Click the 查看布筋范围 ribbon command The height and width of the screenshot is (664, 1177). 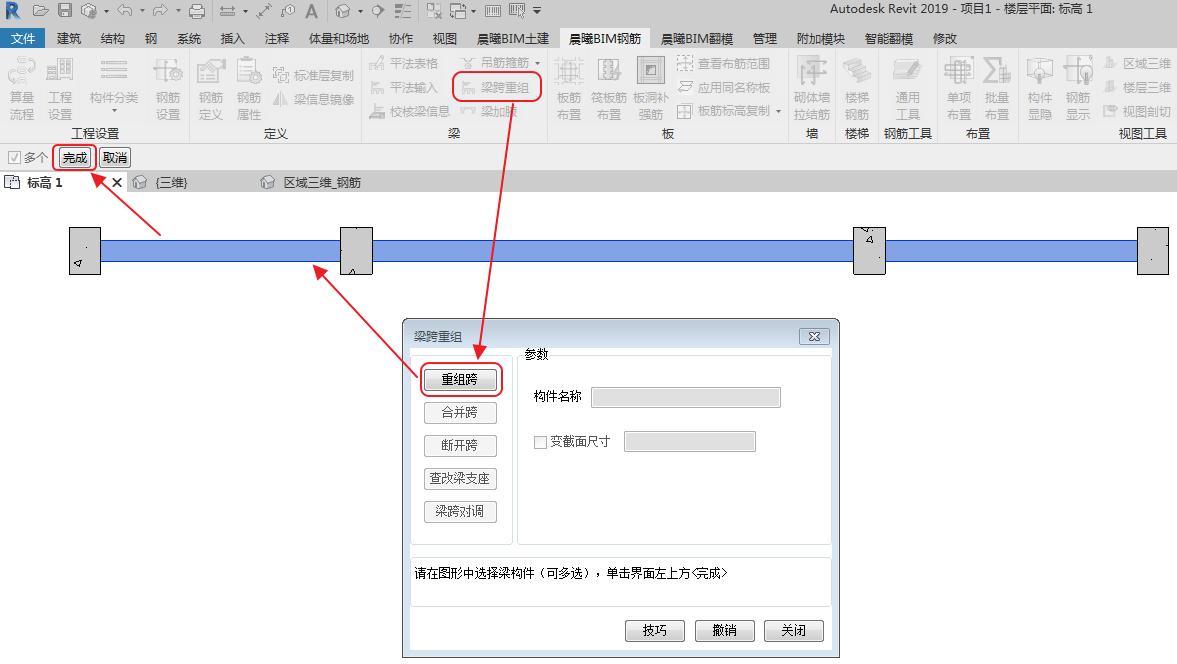(724, 63)
